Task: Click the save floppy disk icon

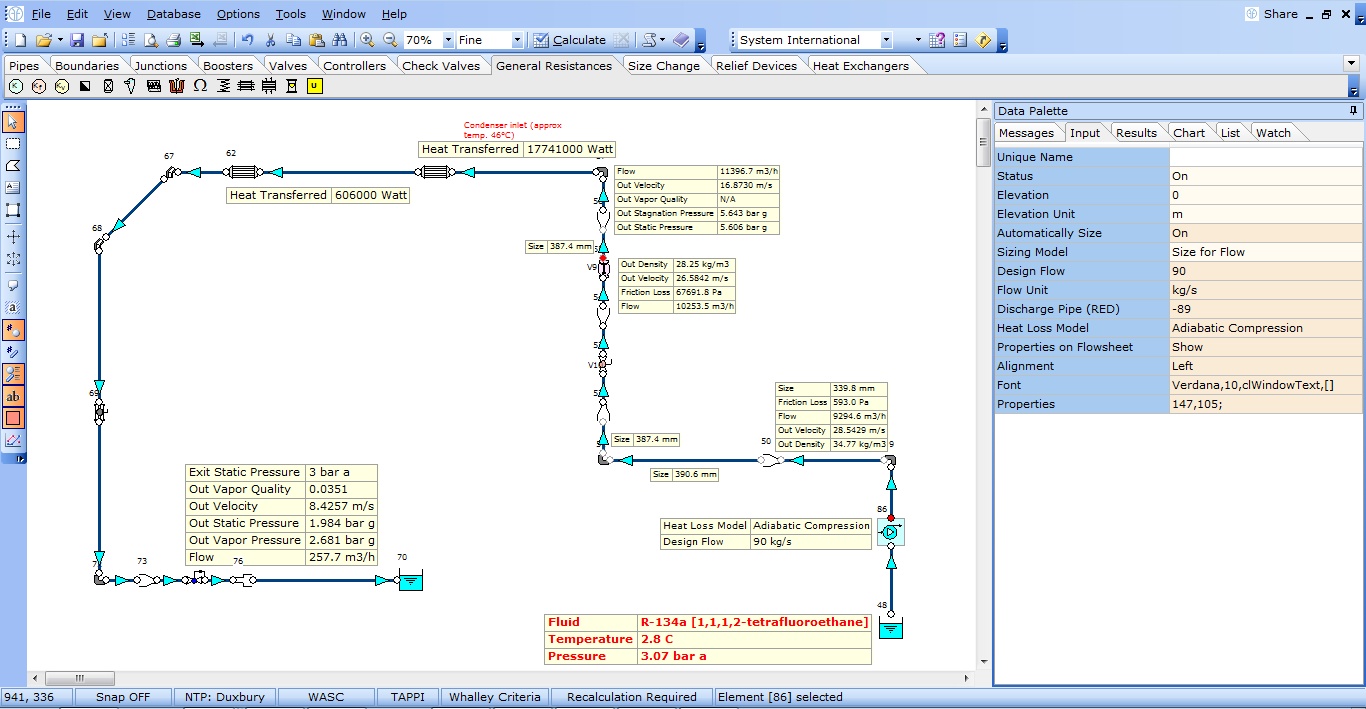Action: (77, 40)
